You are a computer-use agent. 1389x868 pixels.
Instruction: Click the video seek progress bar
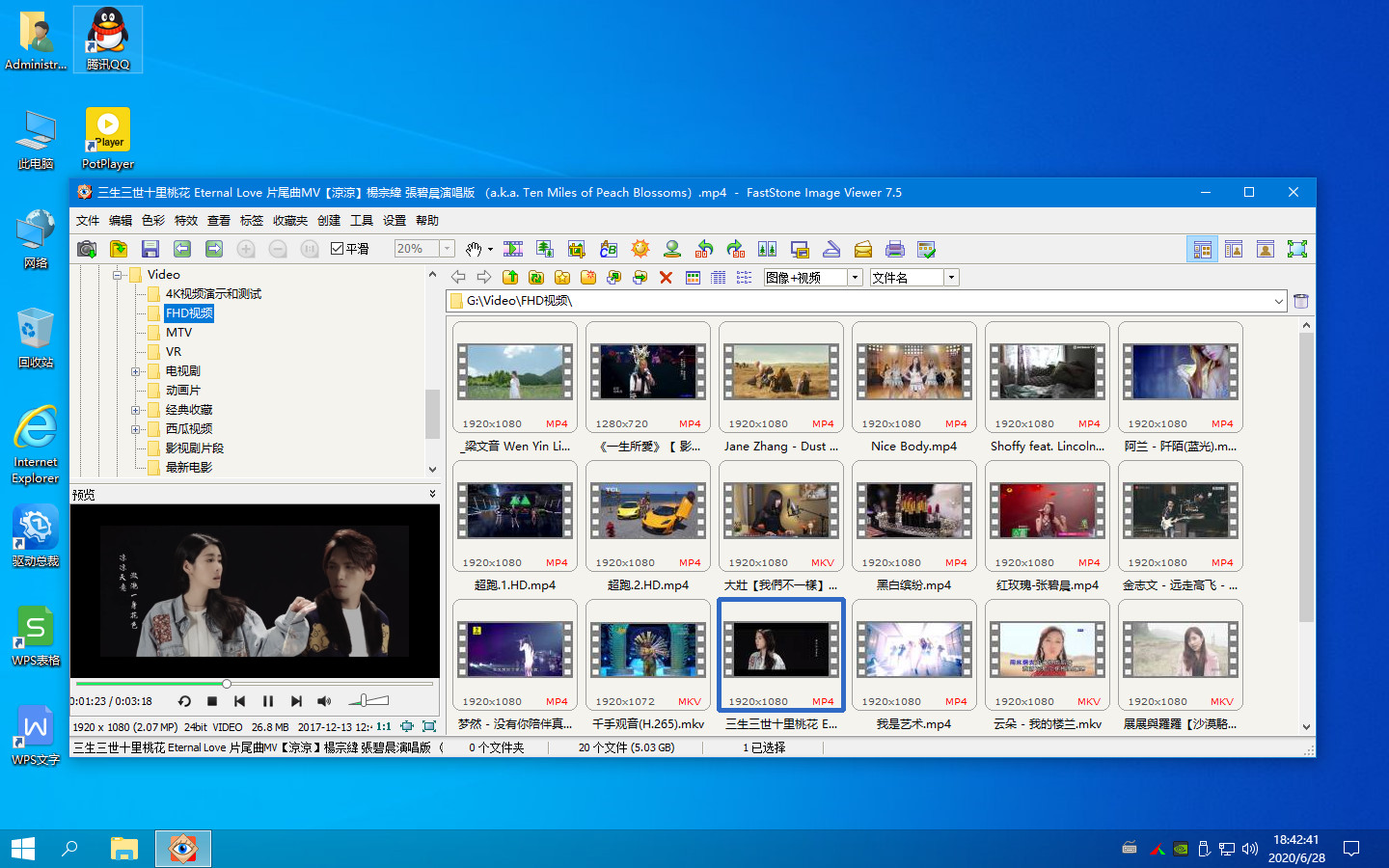(254, 684)
